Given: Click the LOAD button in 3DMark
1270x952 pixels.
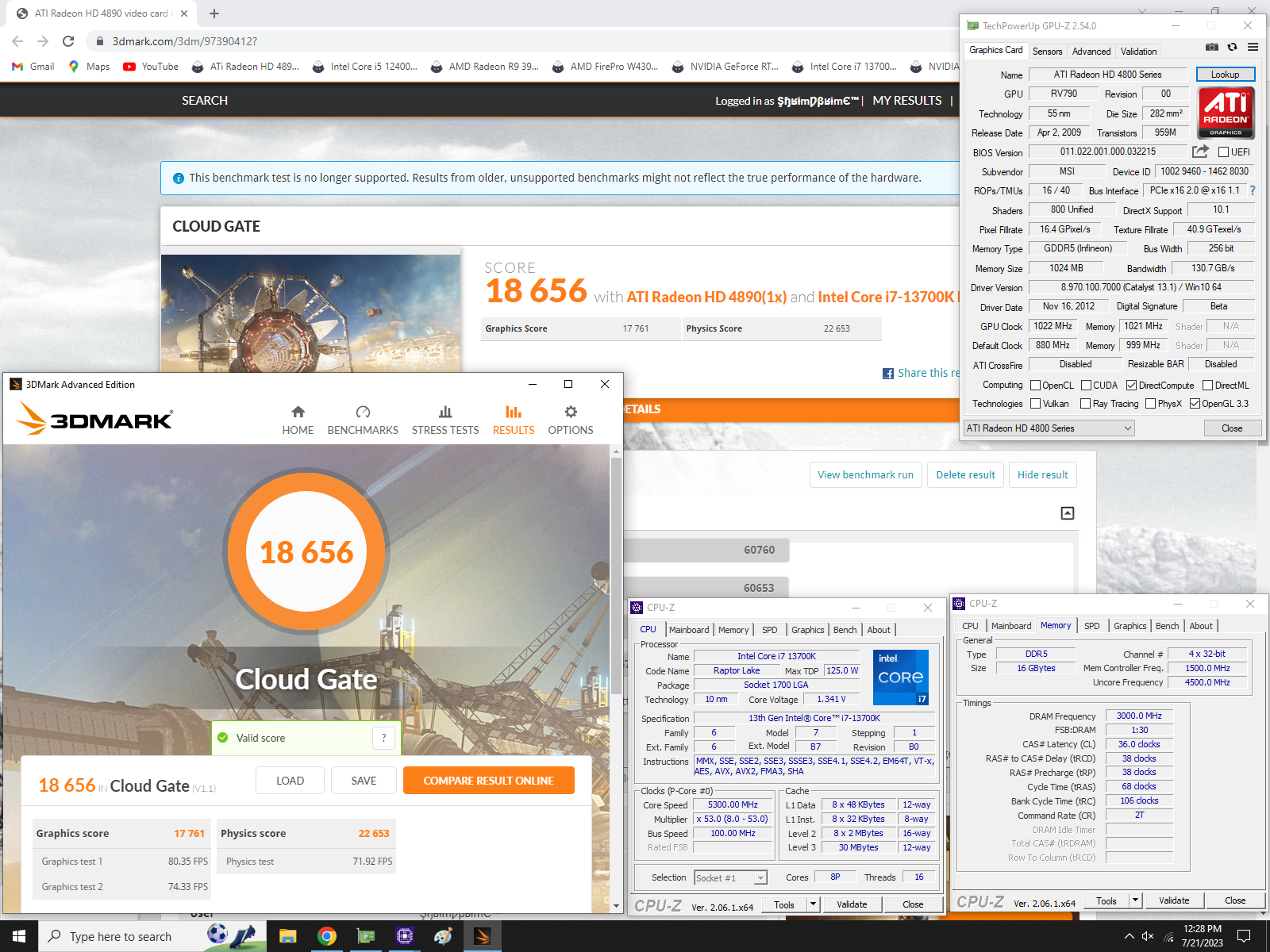Looking at the screenshot, I should (290, 781).
